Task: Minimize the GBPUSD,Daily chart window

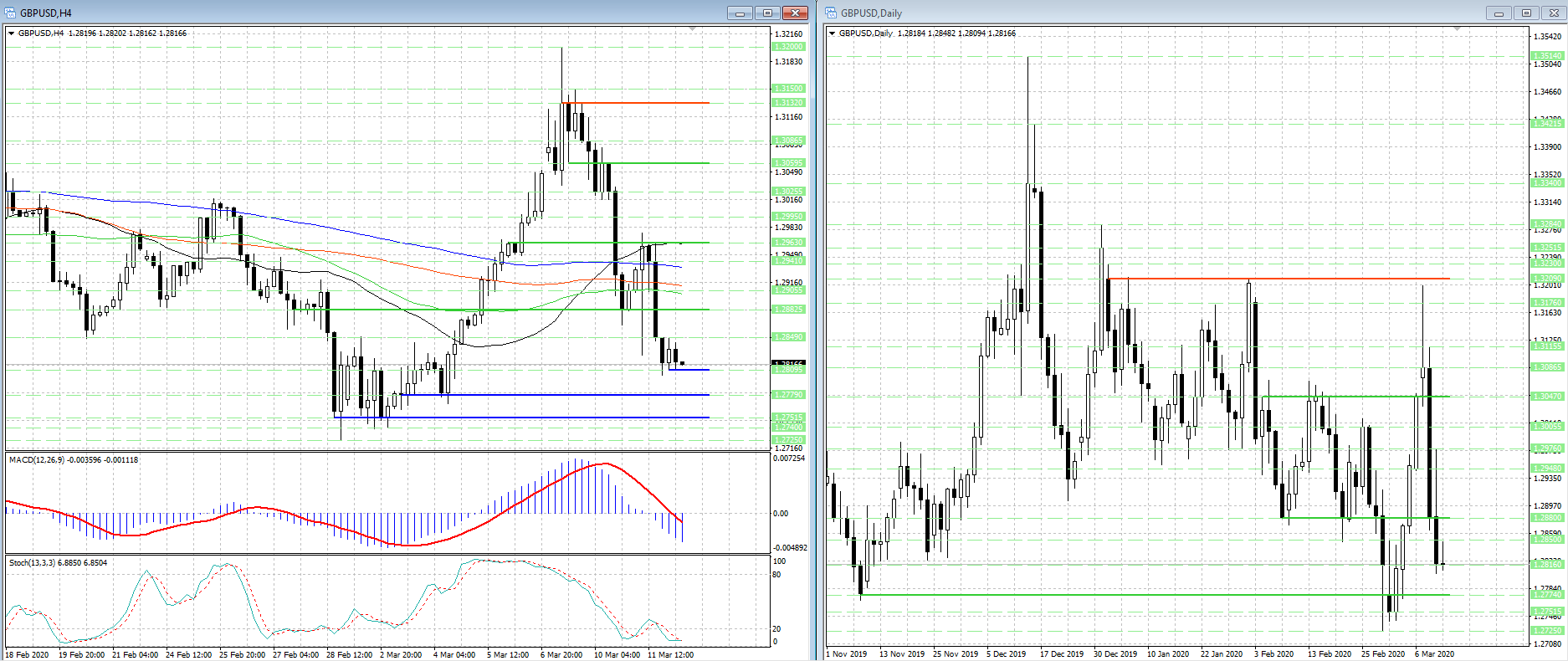Action: [x=1499, y=13]
